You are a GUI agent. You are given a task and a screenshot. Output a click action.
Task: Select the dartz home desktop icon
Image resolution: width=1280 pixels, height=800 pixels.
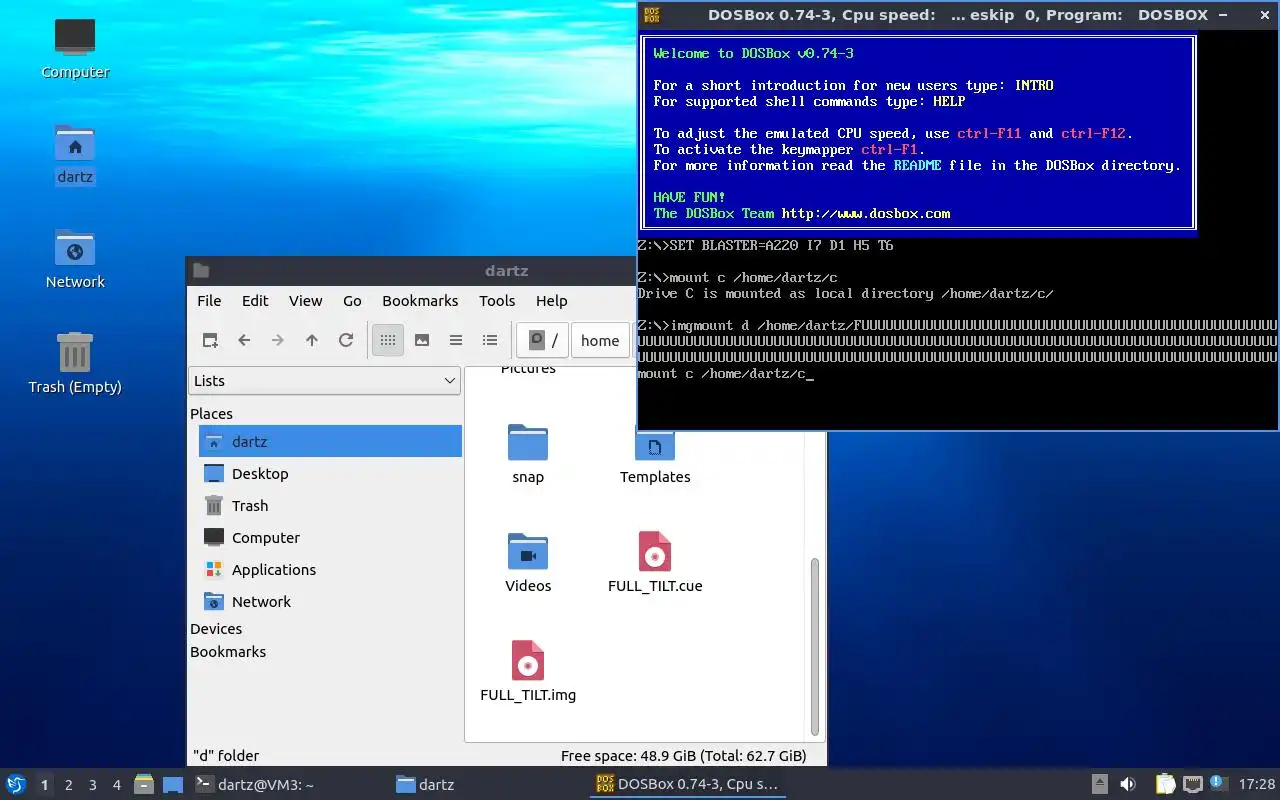pyautogui.click(x=75, y=154)
